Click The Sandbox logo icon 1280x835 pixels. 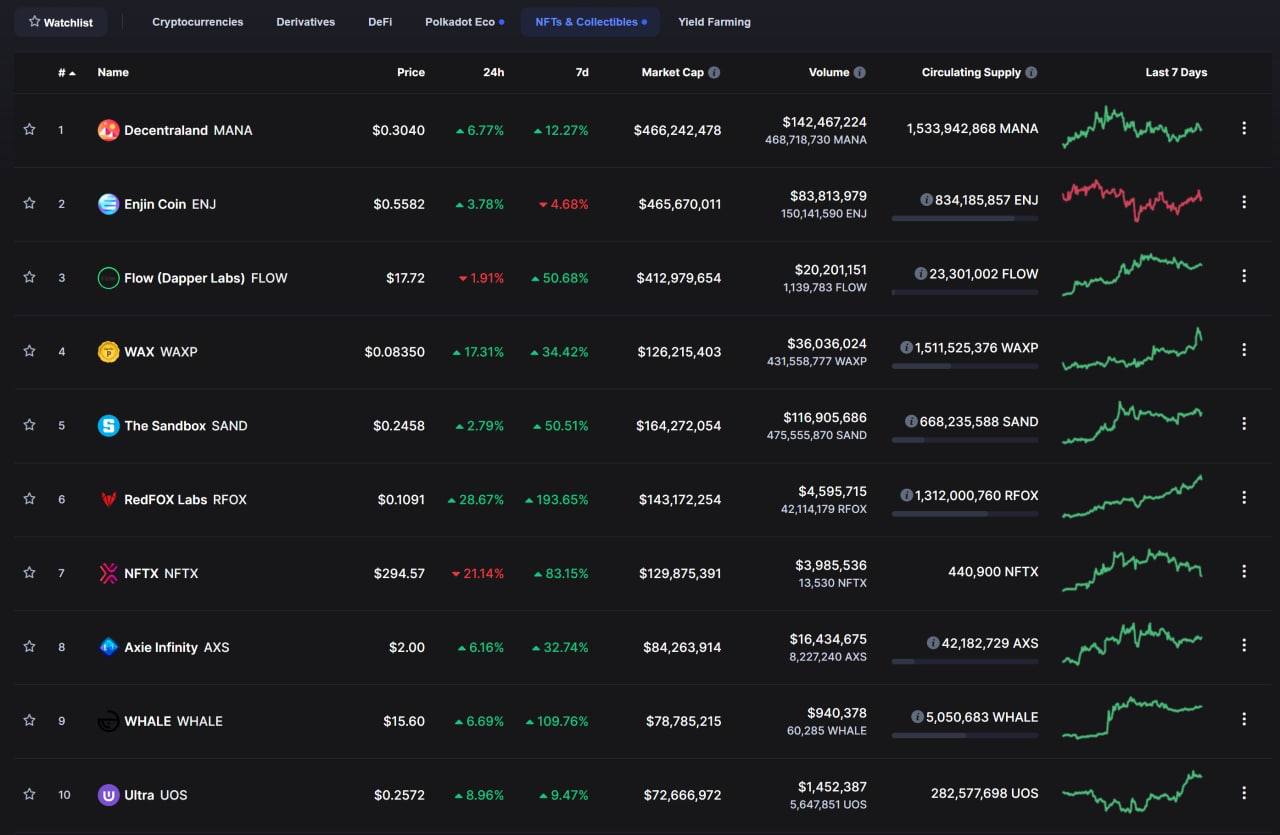point(108,426)
